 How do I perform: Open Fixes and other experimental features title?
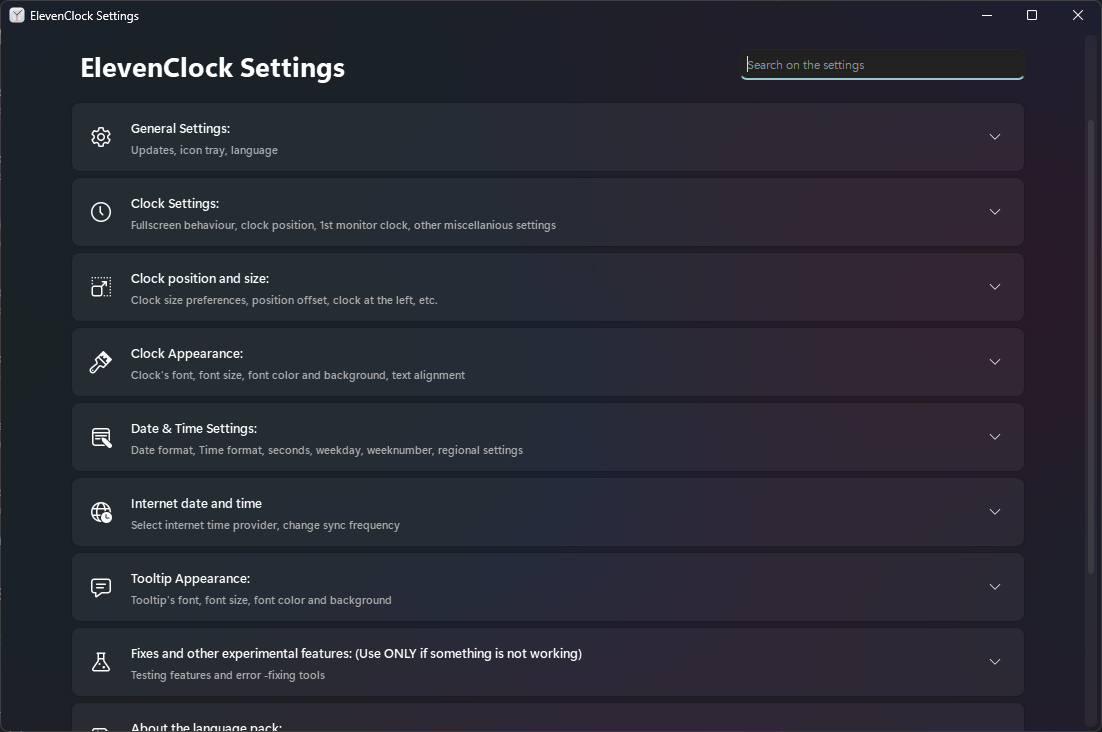[x=356, y=653]
